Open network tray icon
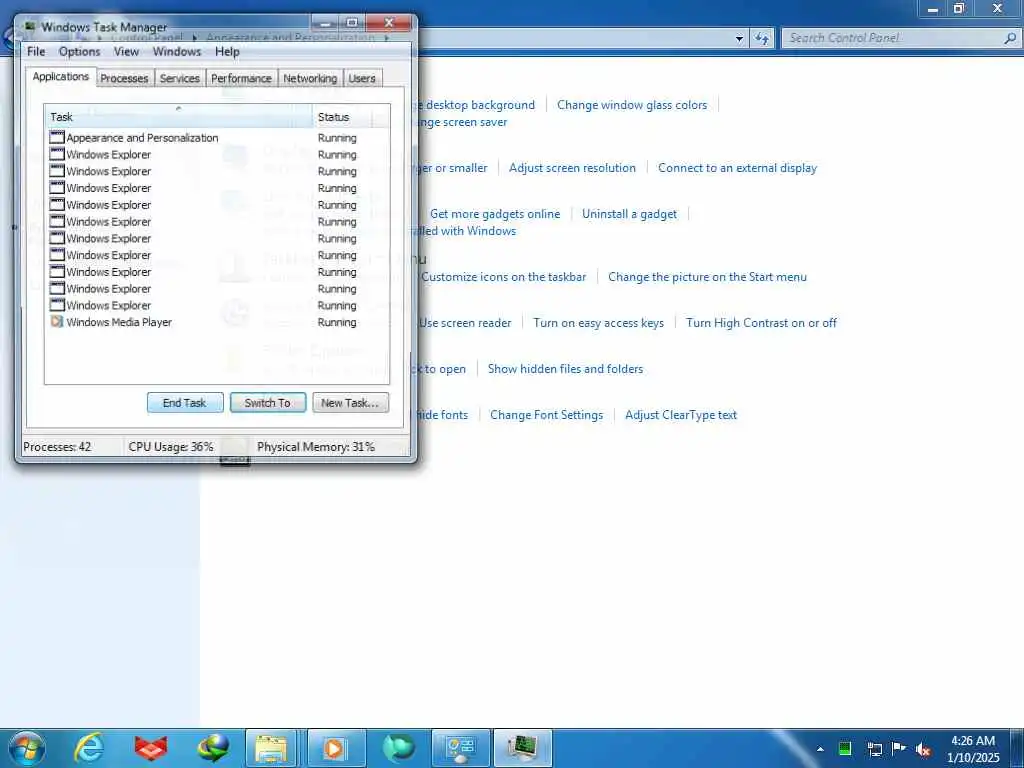Viewport: 1024px width, 768px height. 874,749
